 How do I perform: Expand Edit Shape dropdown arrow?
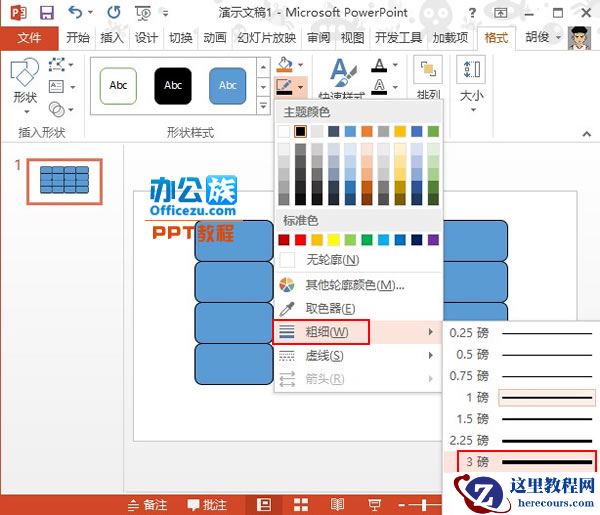click(71, 65)
